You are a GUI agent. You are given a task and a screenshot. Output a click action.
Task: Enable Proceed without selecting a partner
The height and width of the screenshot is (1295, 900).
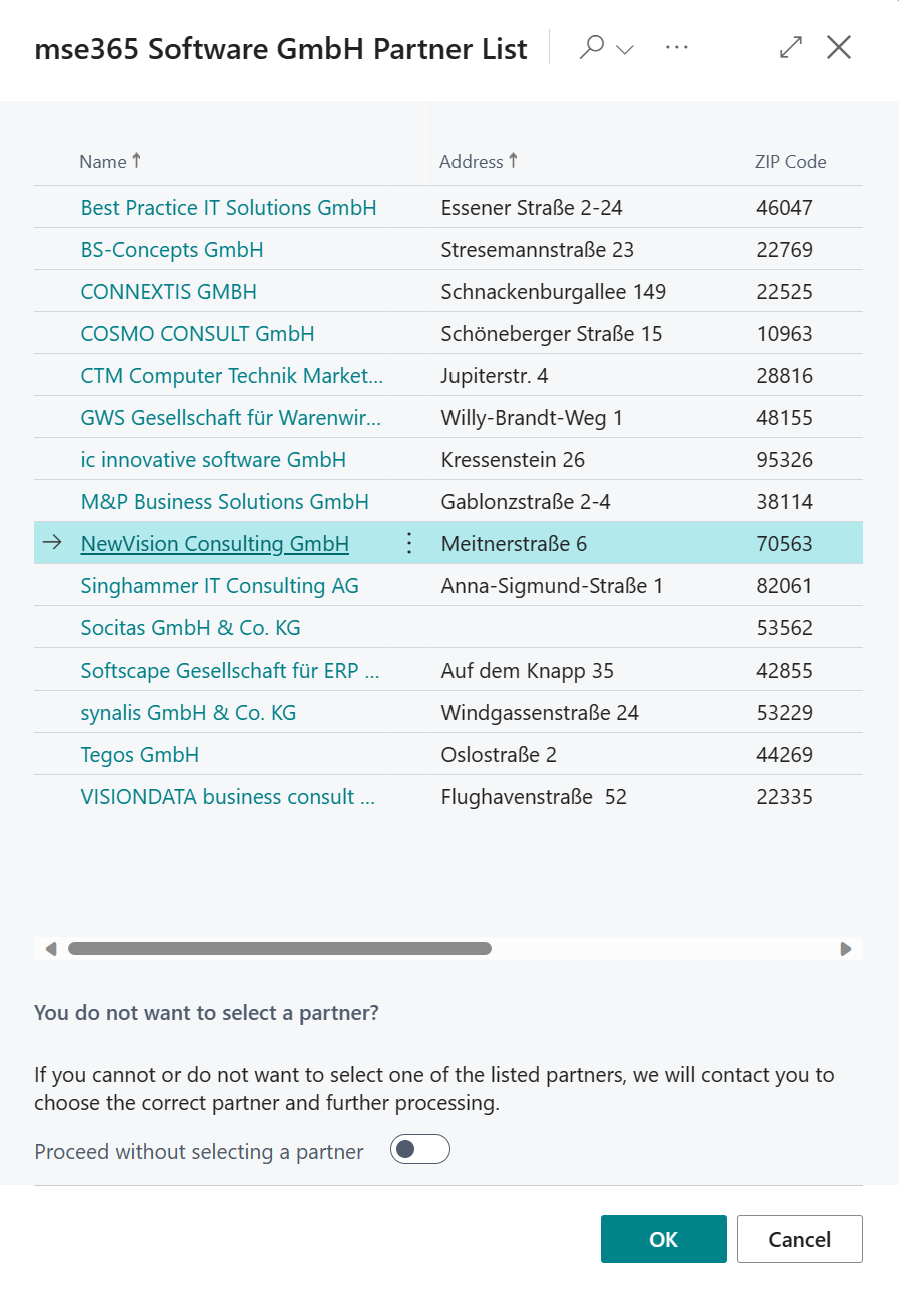click(x=419, y=1150)
